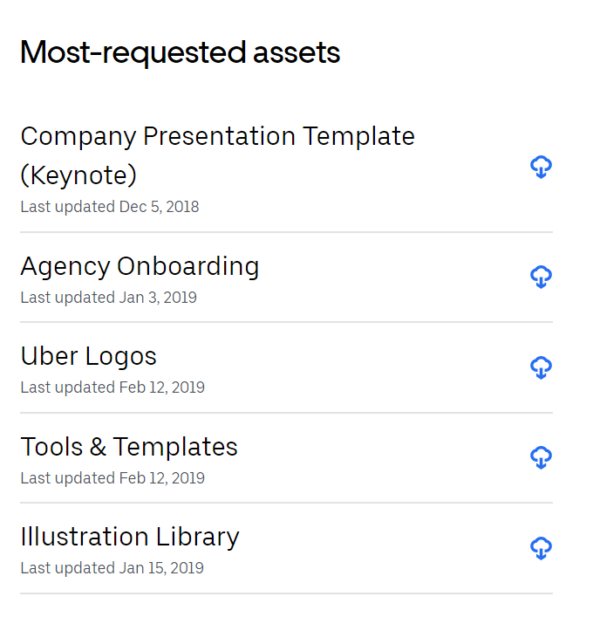The image size is (600, 624).
Task: Download the Illustration Library
Action: 540,548
